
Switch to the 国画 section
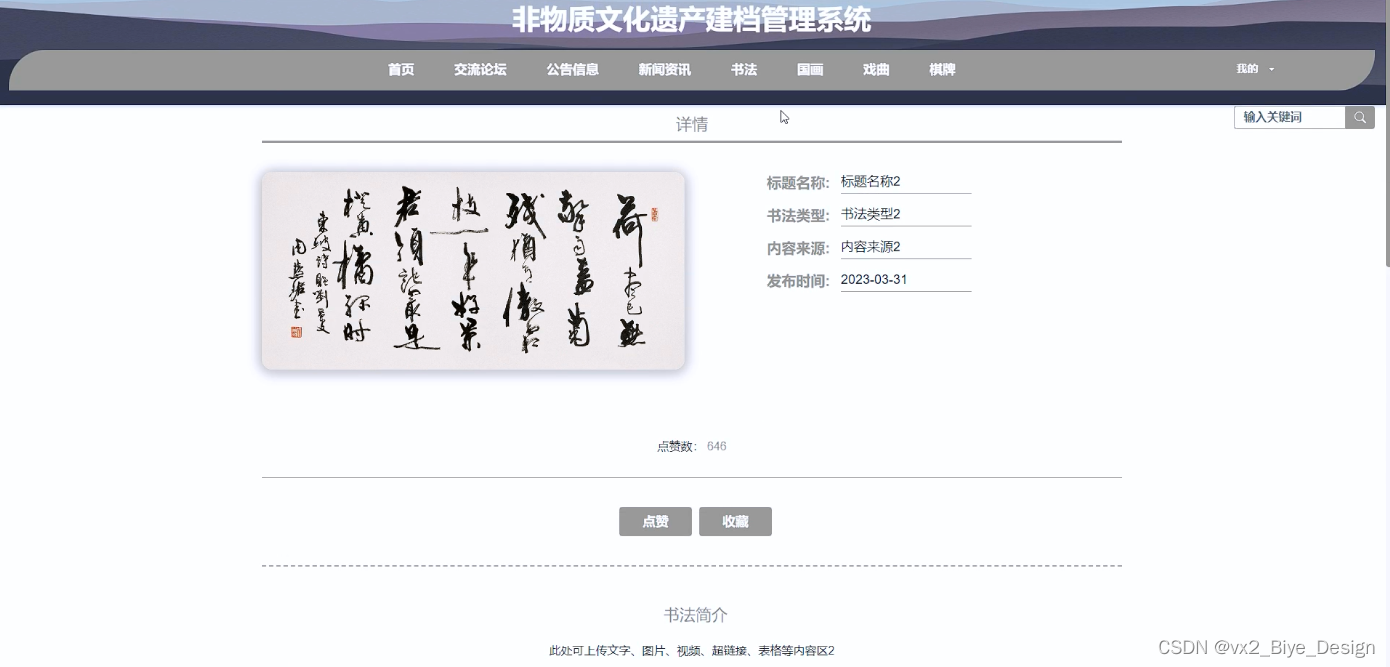810,70
